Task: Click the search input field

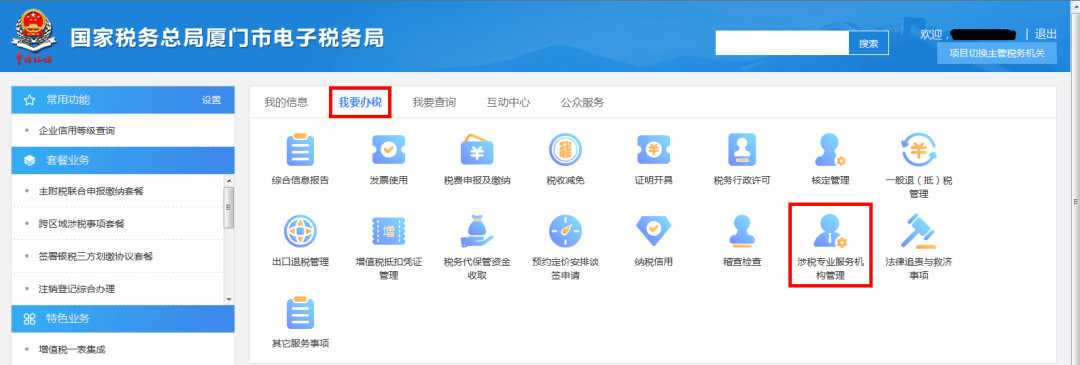Action: pos(782,43)
